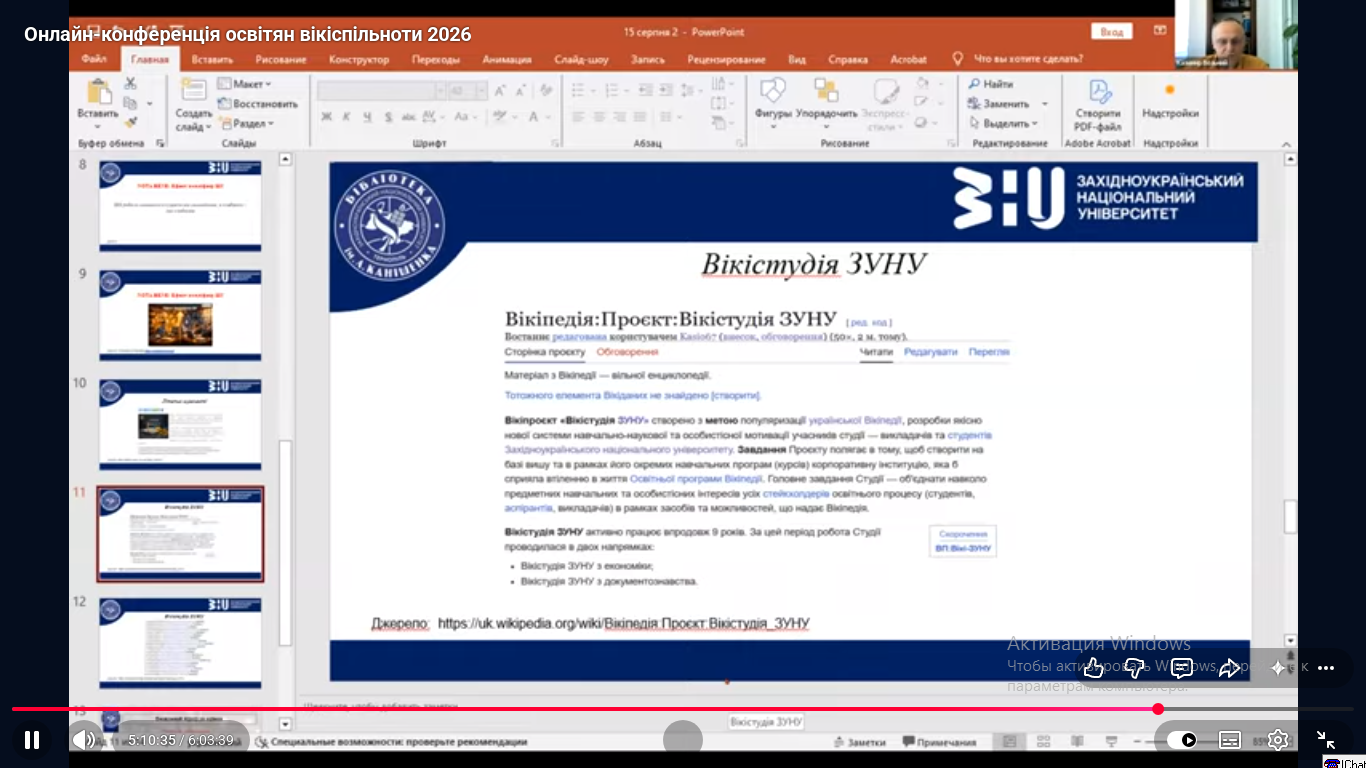This screenshot has height=768, width=1366.
Task: Open the Фигуры shapes gallery
Action: [x=773, y=103]
